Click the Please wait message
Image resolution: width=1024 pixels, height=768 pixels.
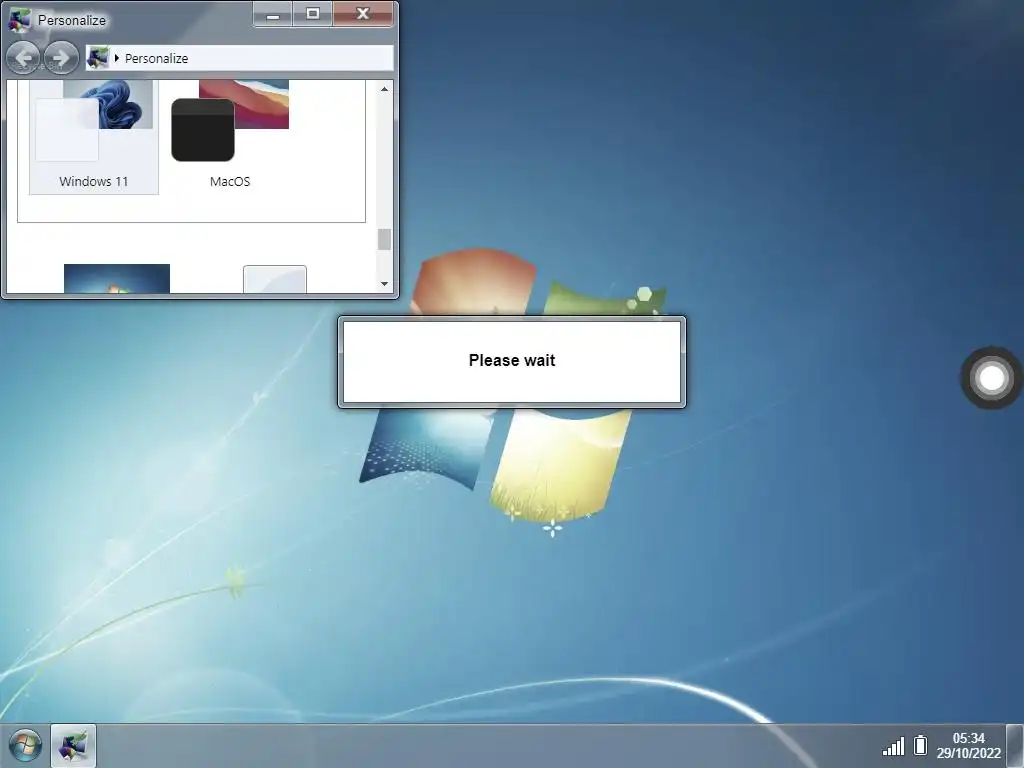[512, 360]
